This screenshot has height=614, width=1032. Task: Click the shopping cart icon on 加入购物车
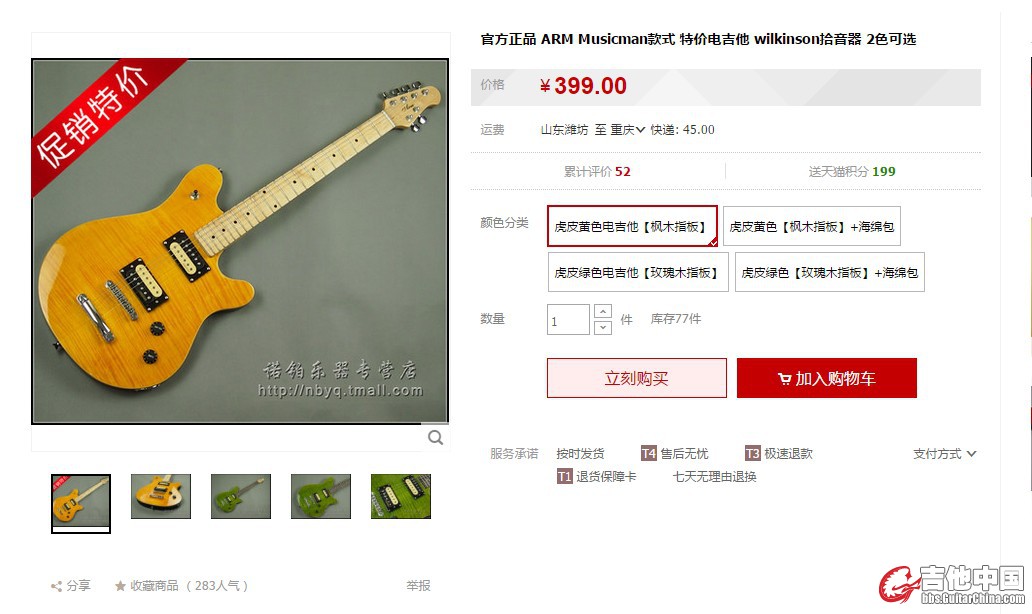[x=785, y=379]
